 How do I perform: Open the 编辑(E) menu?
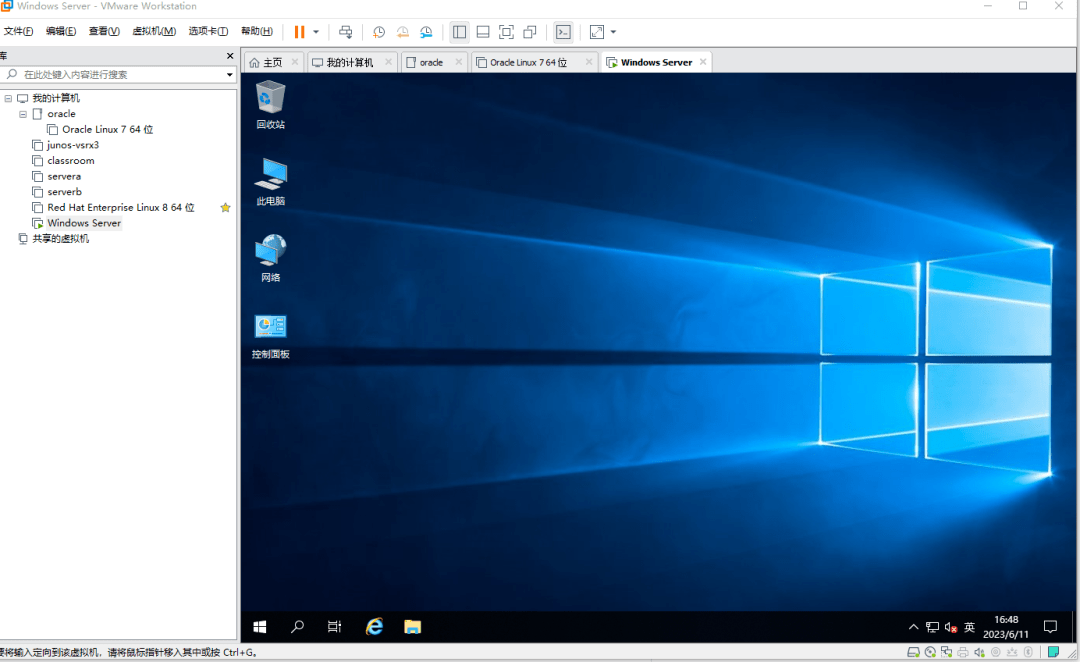[61, 31]
